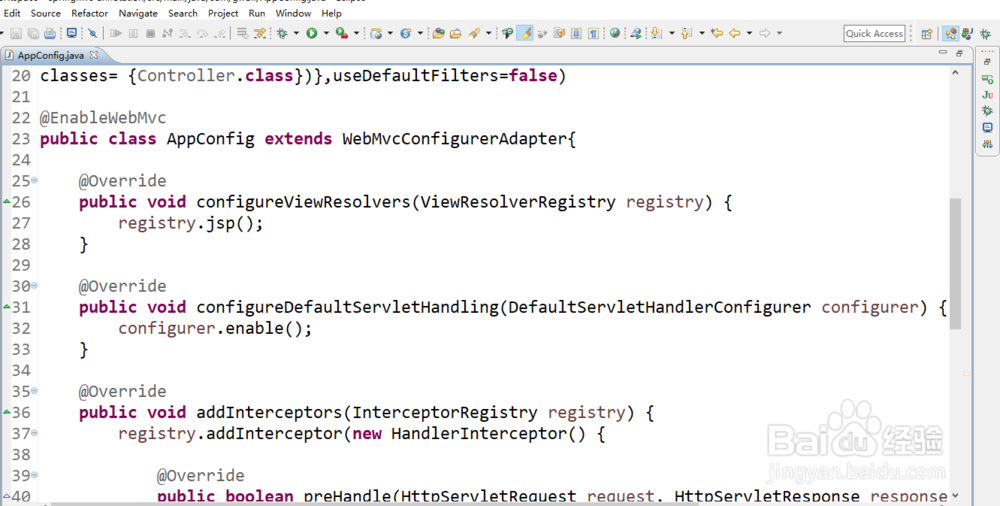
Task: Click Skip All Breakpoints icon
Action: coord(92,33)
